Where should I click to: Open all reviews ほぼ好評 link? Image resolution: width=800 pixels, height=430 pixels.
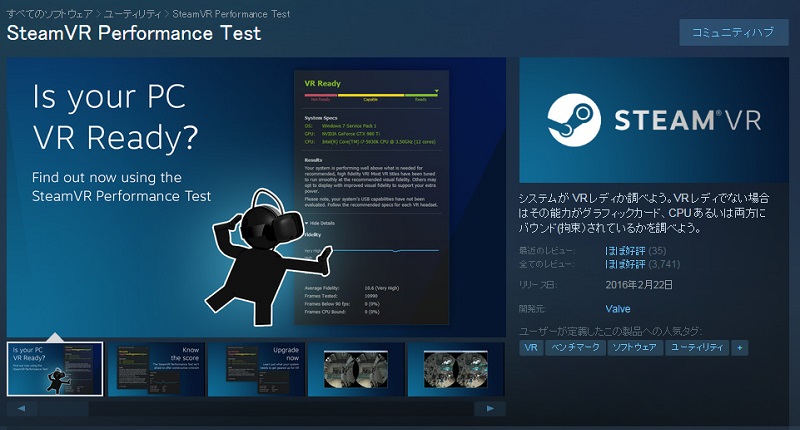(625, 264)
